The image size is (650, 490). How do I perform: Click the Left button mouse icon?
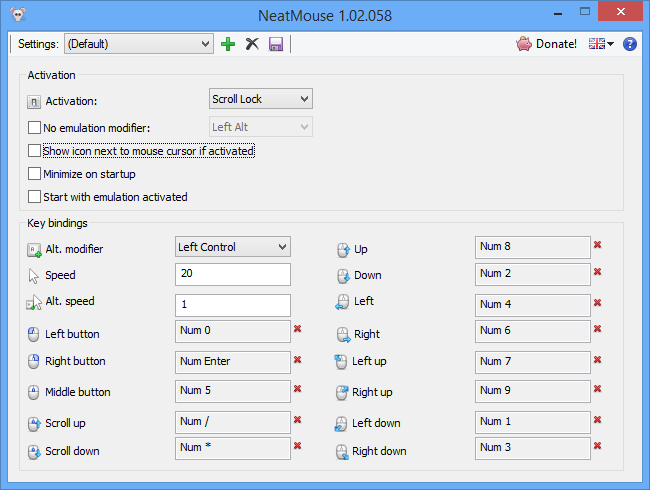(33, 334)
